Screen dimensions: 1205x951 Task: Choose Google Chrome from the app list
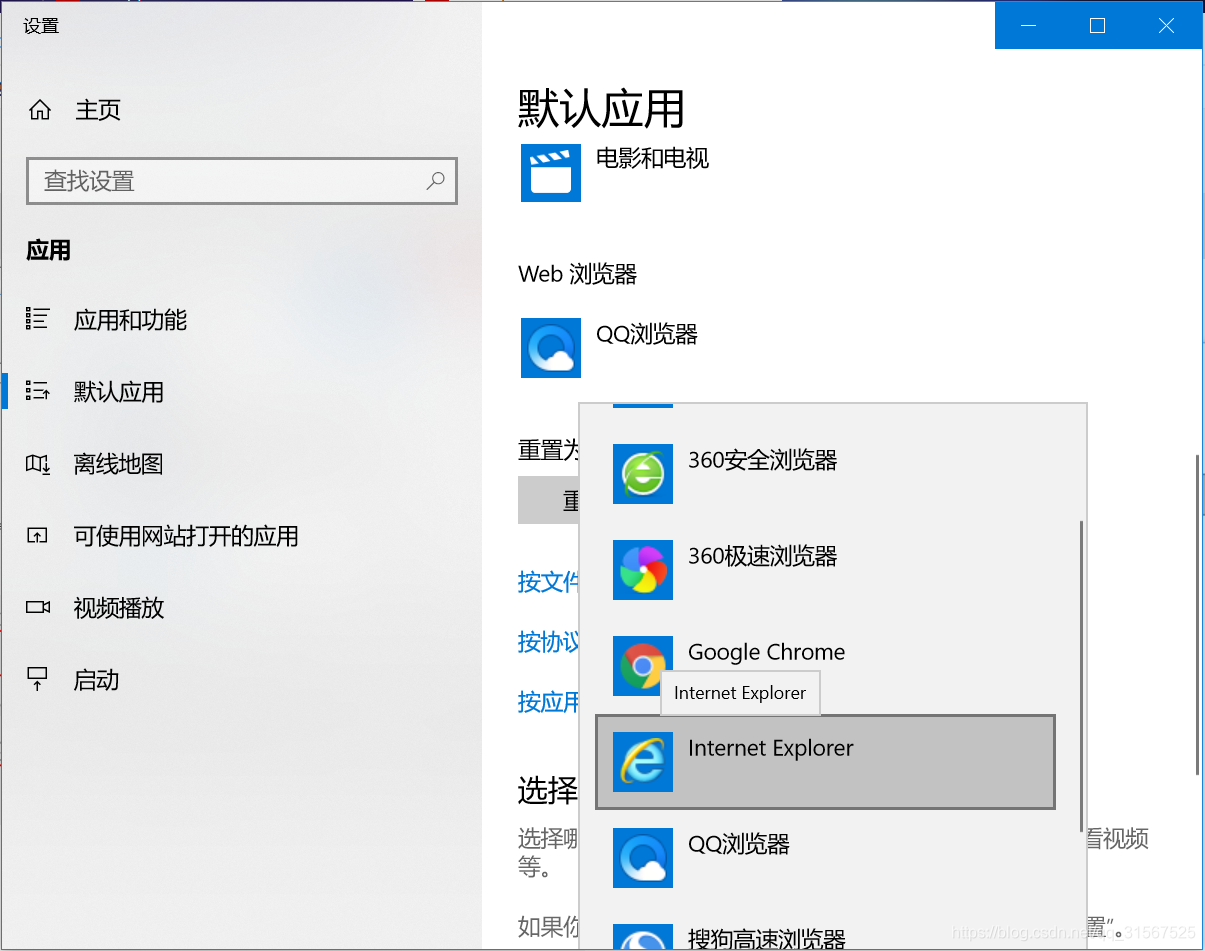[x=825, y=666]
